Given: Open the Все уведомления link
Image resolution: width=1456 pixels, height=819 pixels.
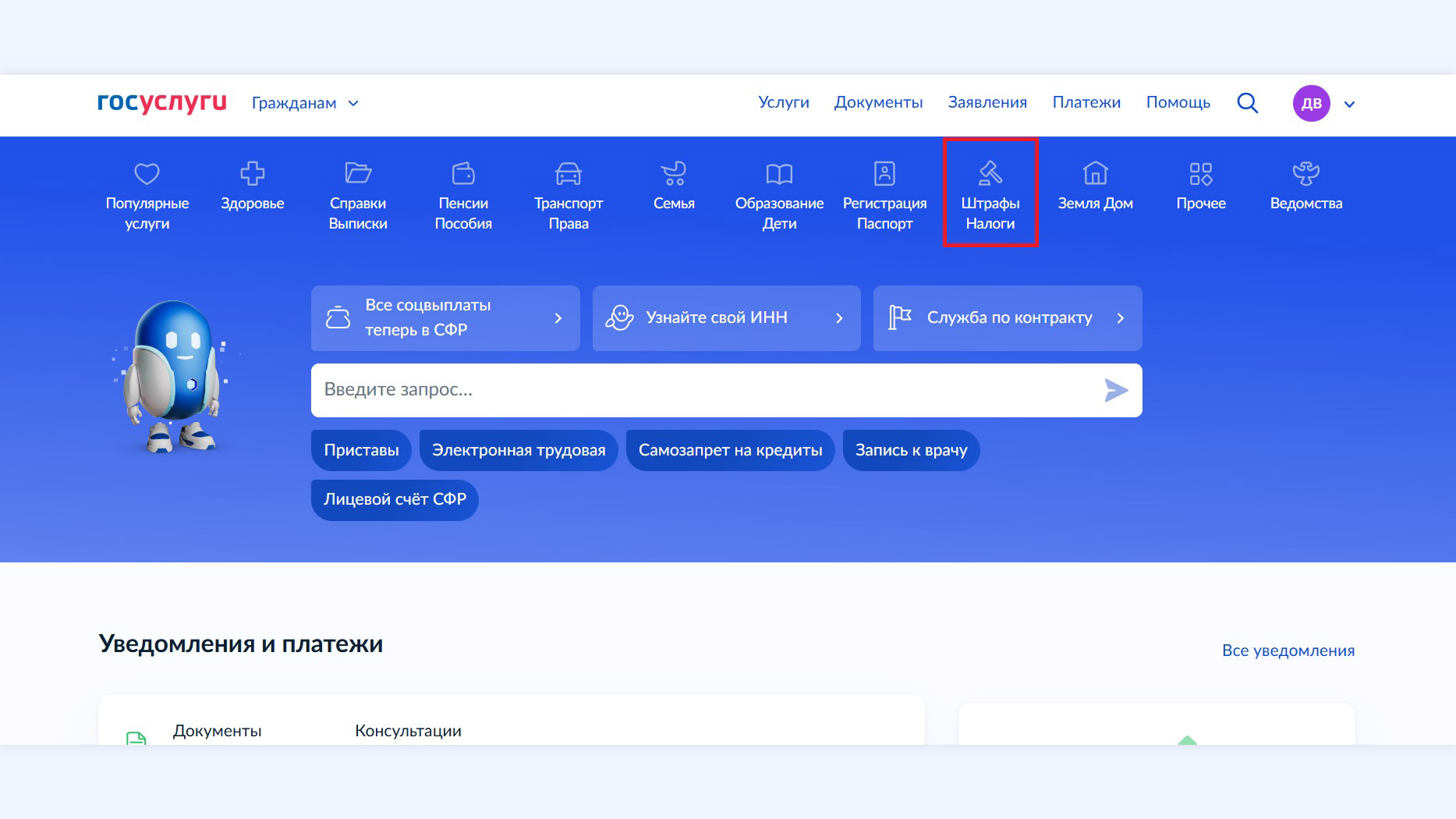Looking at the screenshot, I should pyautogui.click(x=1288, y=651).
